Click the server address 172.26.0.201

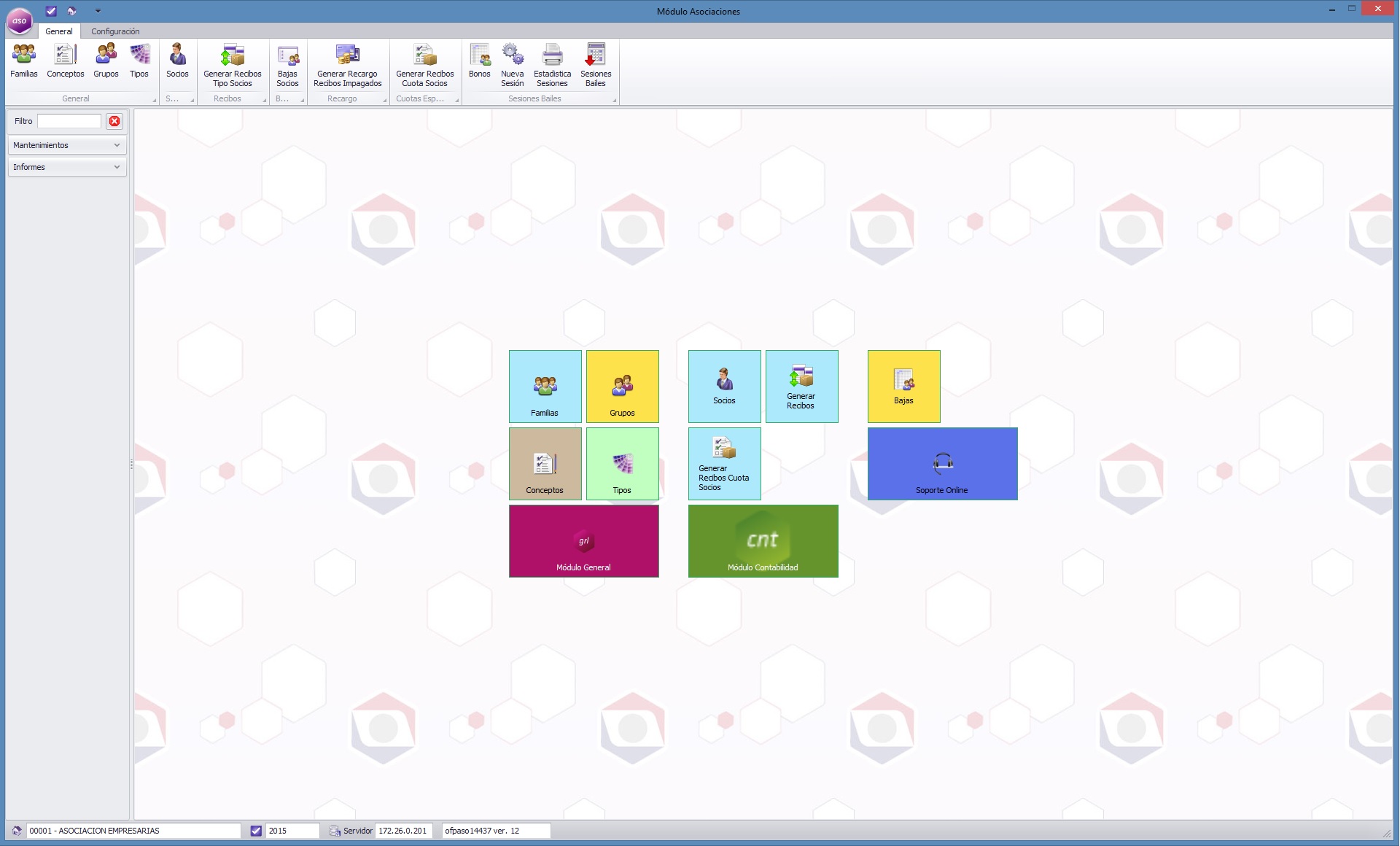click(x=404, y=831)
